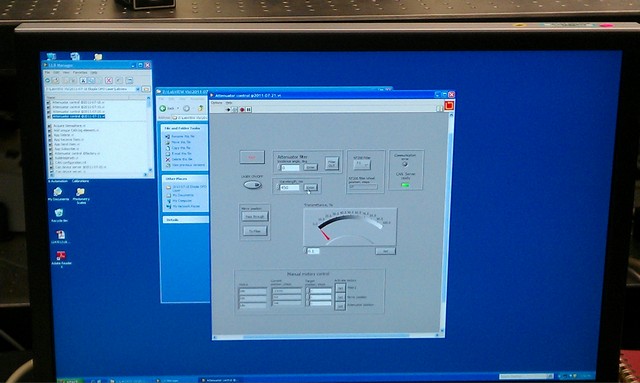Pause execution with the toolbar pause icon
640x383 pixels.
[x=249, y=109]
